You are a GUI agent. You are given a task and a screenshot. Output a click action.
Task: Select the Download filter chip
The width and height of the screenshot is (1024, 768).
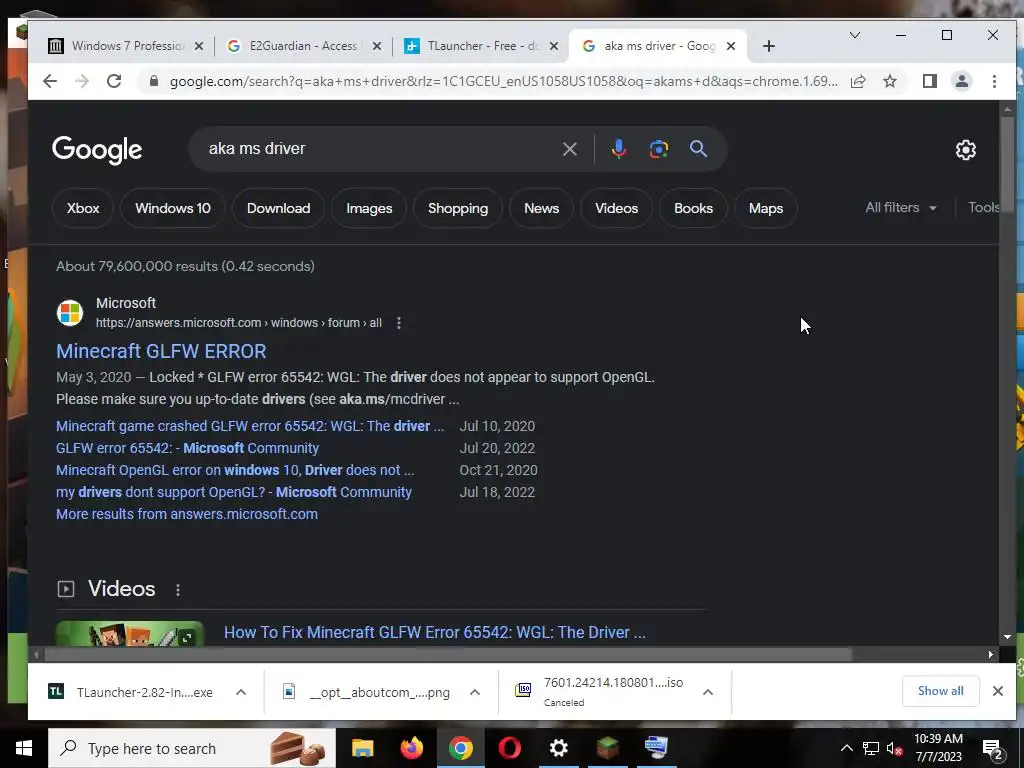pyautogui.click(x=278, y=208)
